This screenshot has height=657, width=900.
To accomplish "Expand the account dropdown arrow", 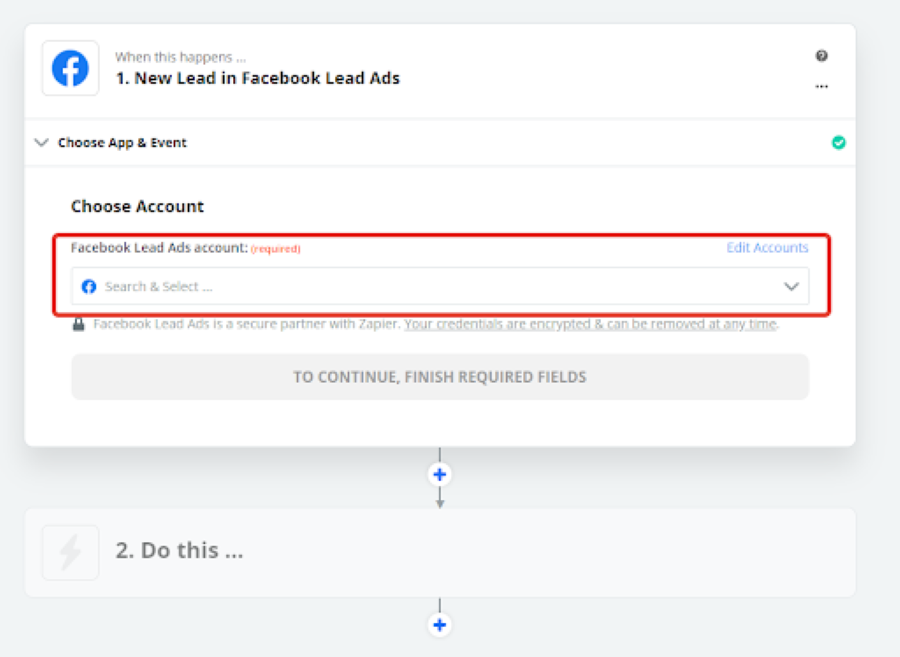I will (x=791, y=286).
